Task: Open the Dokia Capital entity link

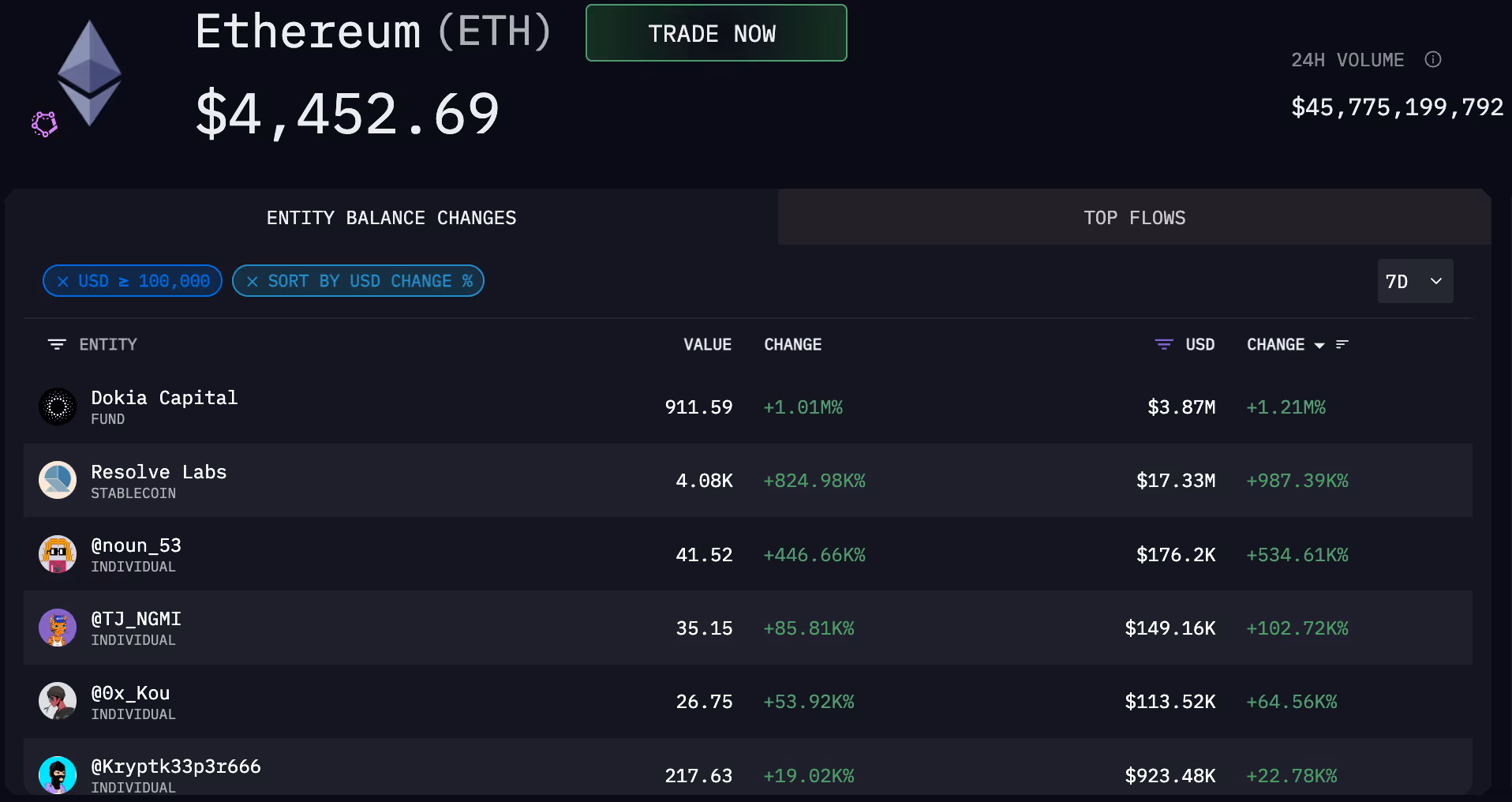Action: [164, 398]
